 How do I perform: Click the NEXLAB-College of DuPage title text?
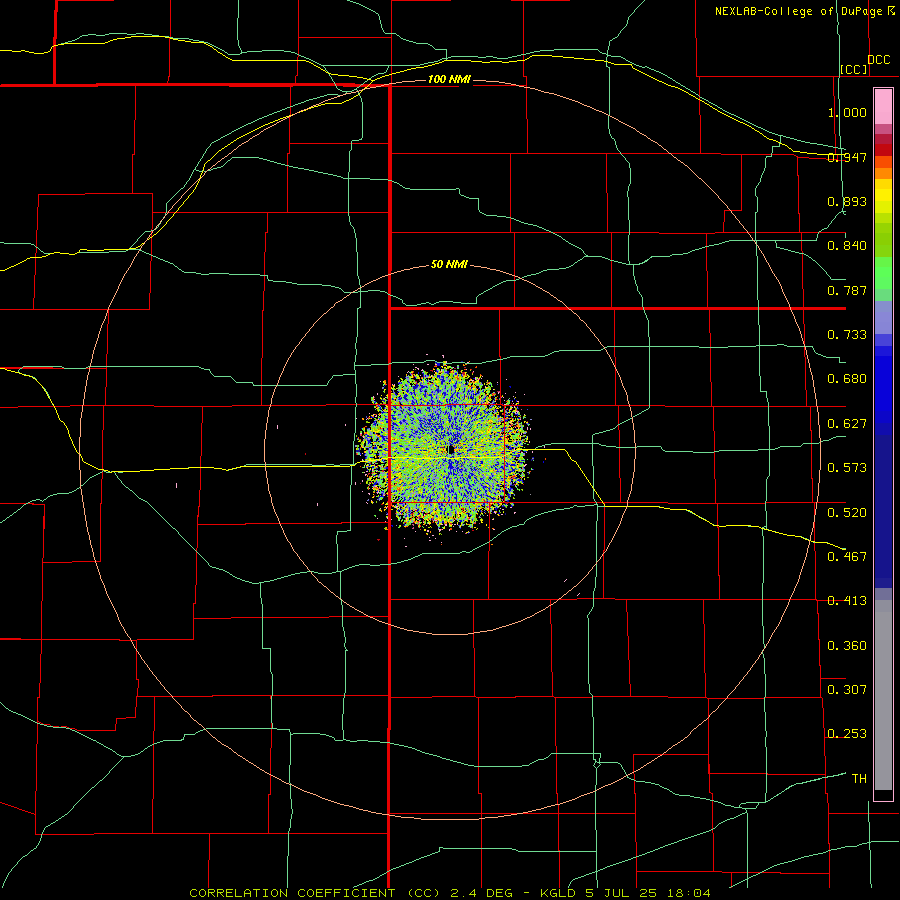click(x=799, y=11)
